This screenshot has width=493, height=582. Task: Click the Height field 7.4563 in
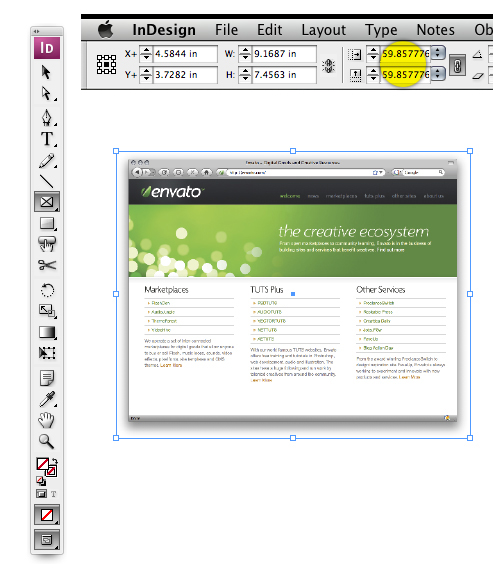pyautogui.click(x=284, y=75)
